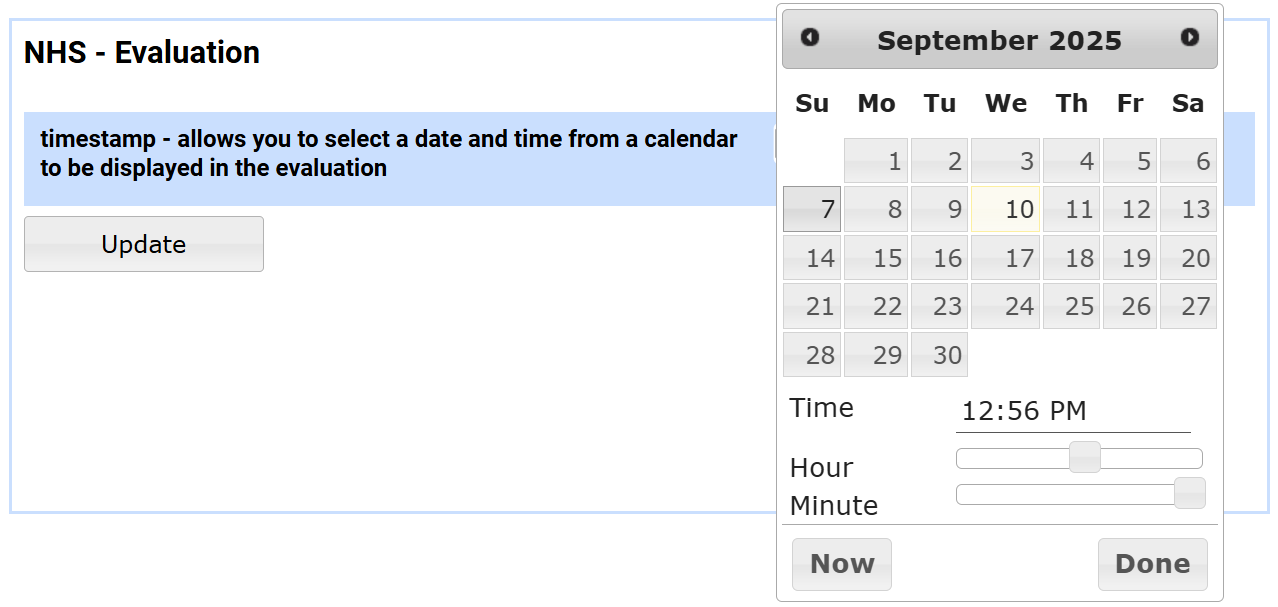Go to previous month in calendar

(x=810, y=38)
